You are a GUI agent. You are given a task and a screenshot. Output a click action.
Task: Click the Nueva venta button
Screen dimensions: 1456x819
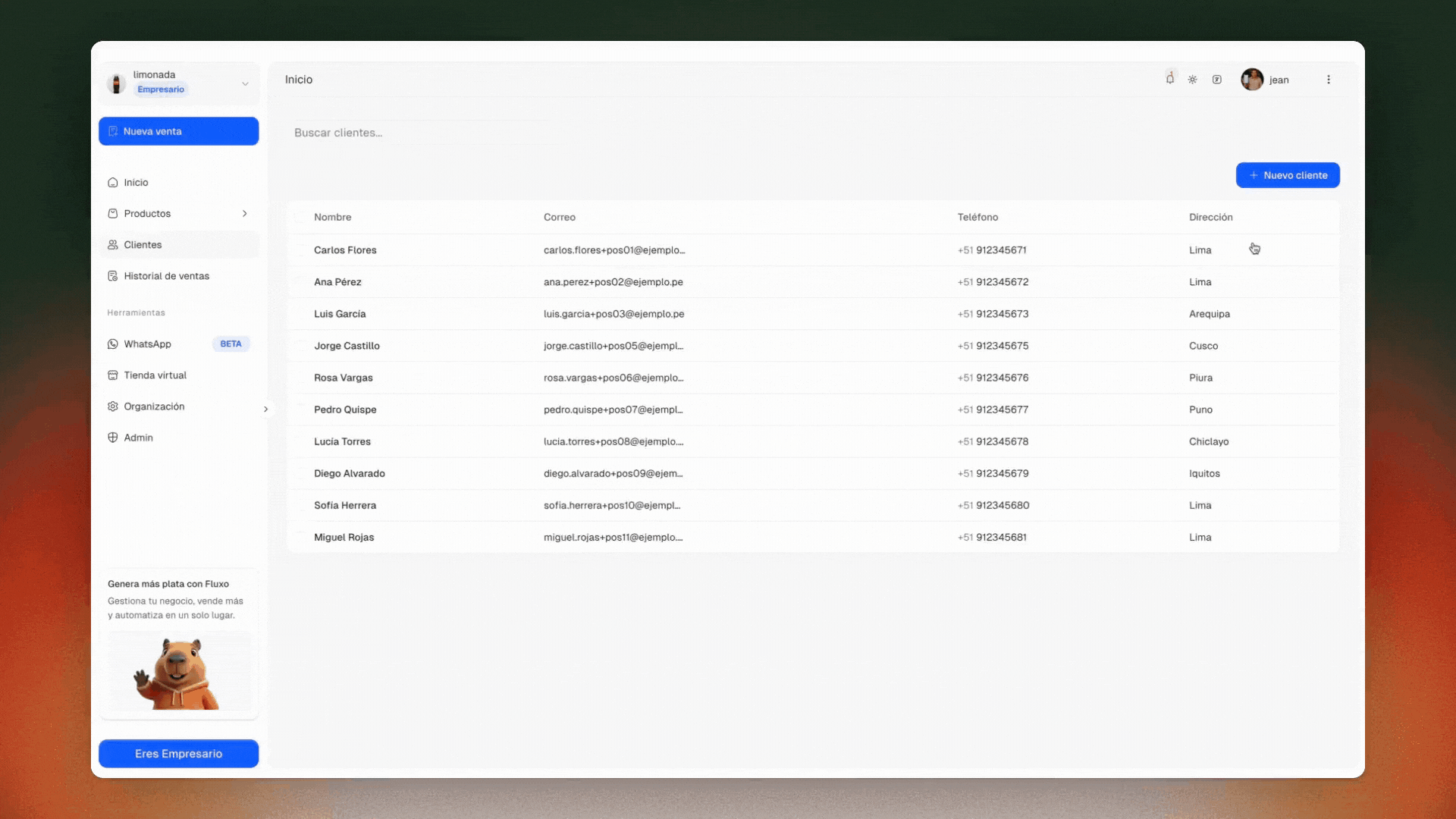[x=178, y=131]
